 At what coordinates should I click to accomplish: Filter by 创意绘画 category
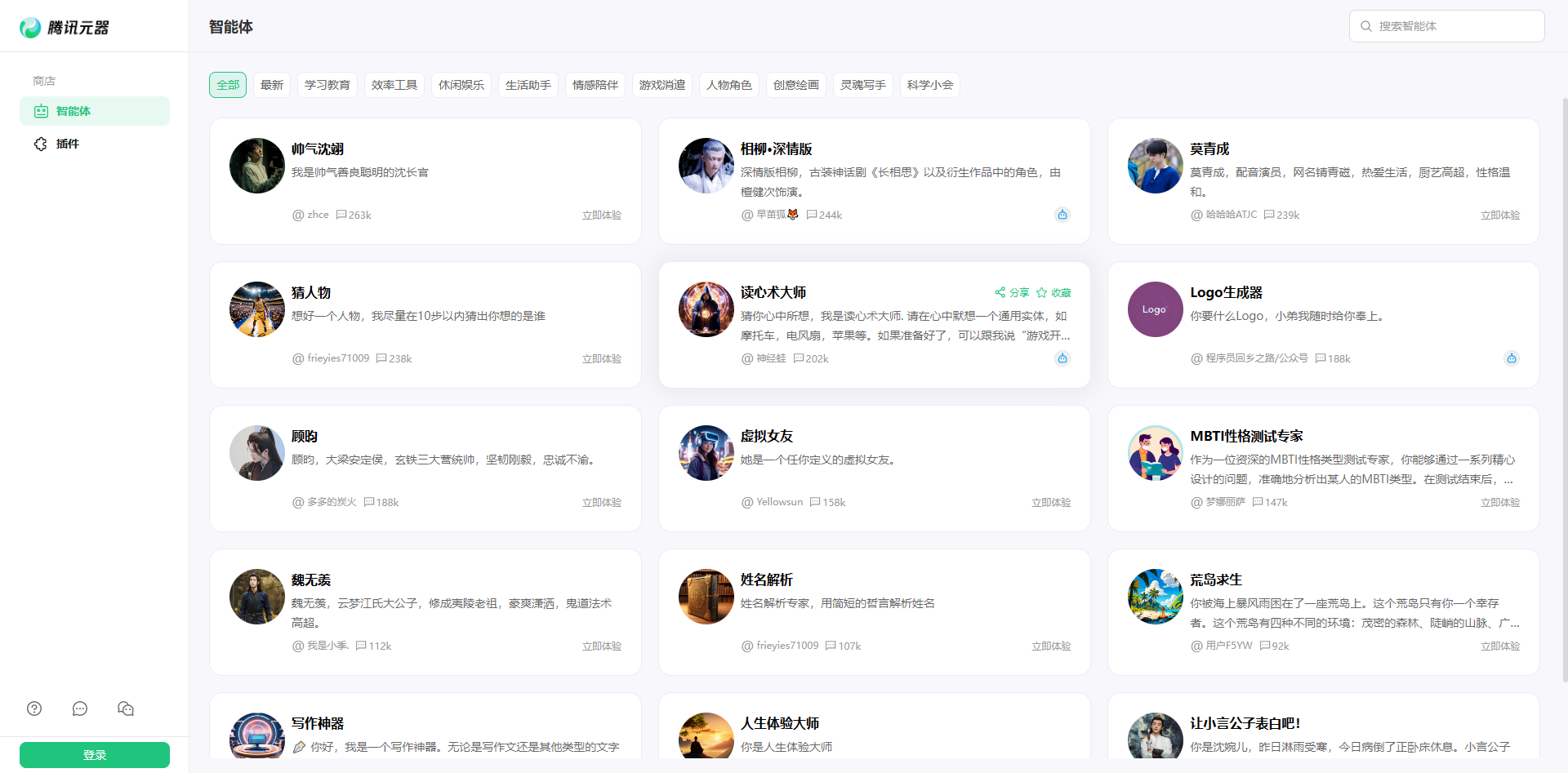click(795, 85)
